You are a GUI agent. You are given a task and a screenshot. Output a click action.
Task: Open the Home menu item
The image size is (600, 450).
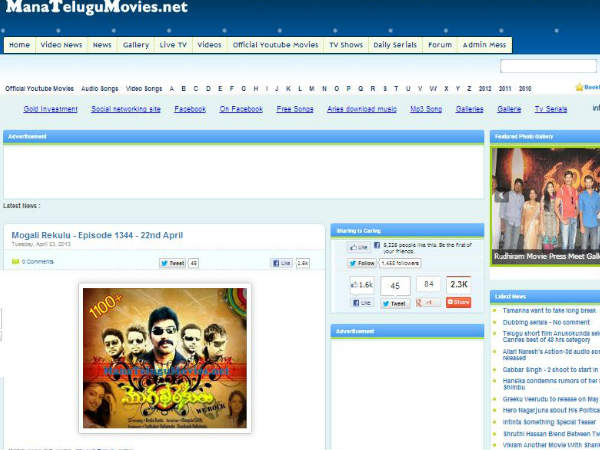point(20,45)
